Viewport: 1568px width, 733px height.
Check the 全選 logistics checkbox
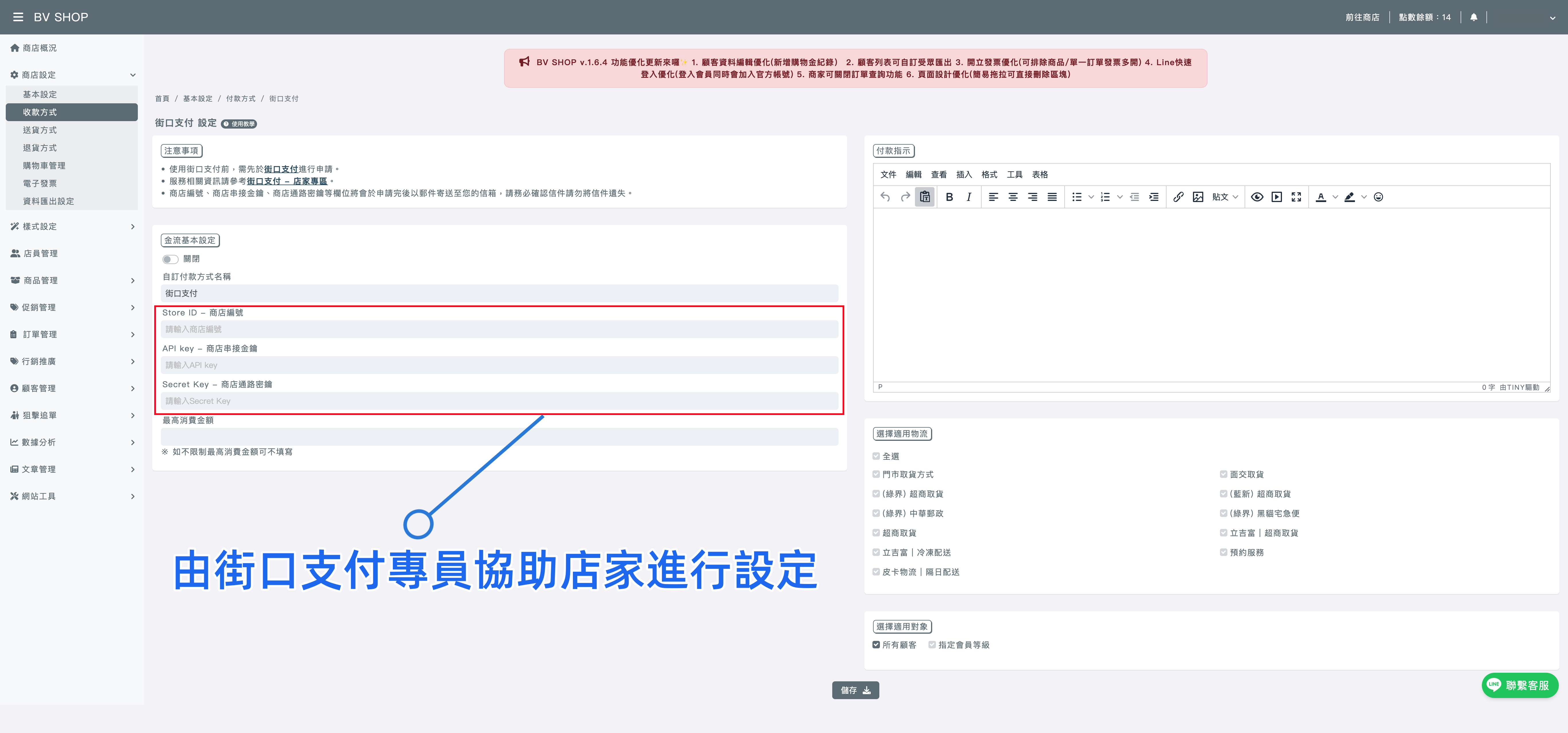tap(876, 456)
